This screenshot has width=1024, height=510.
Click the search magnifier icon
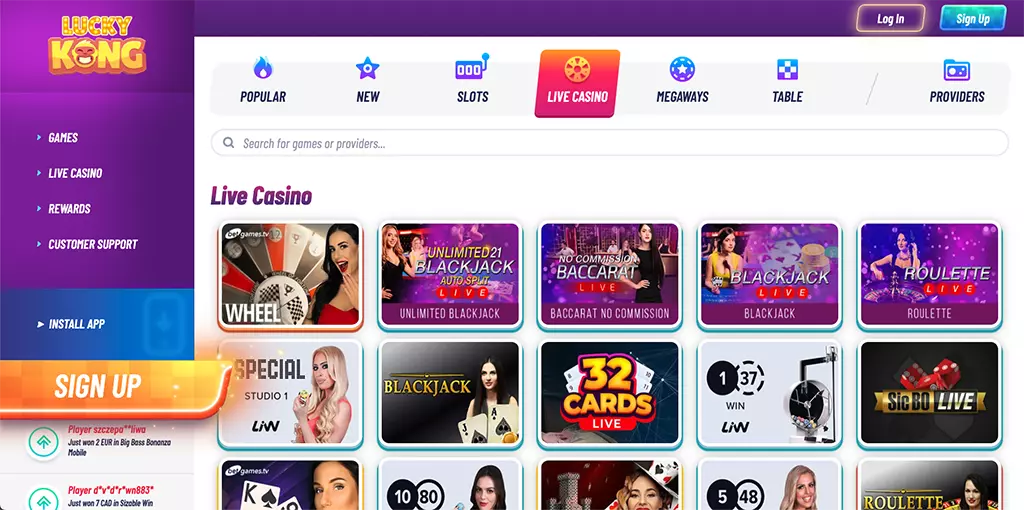(x=229, y=142)
